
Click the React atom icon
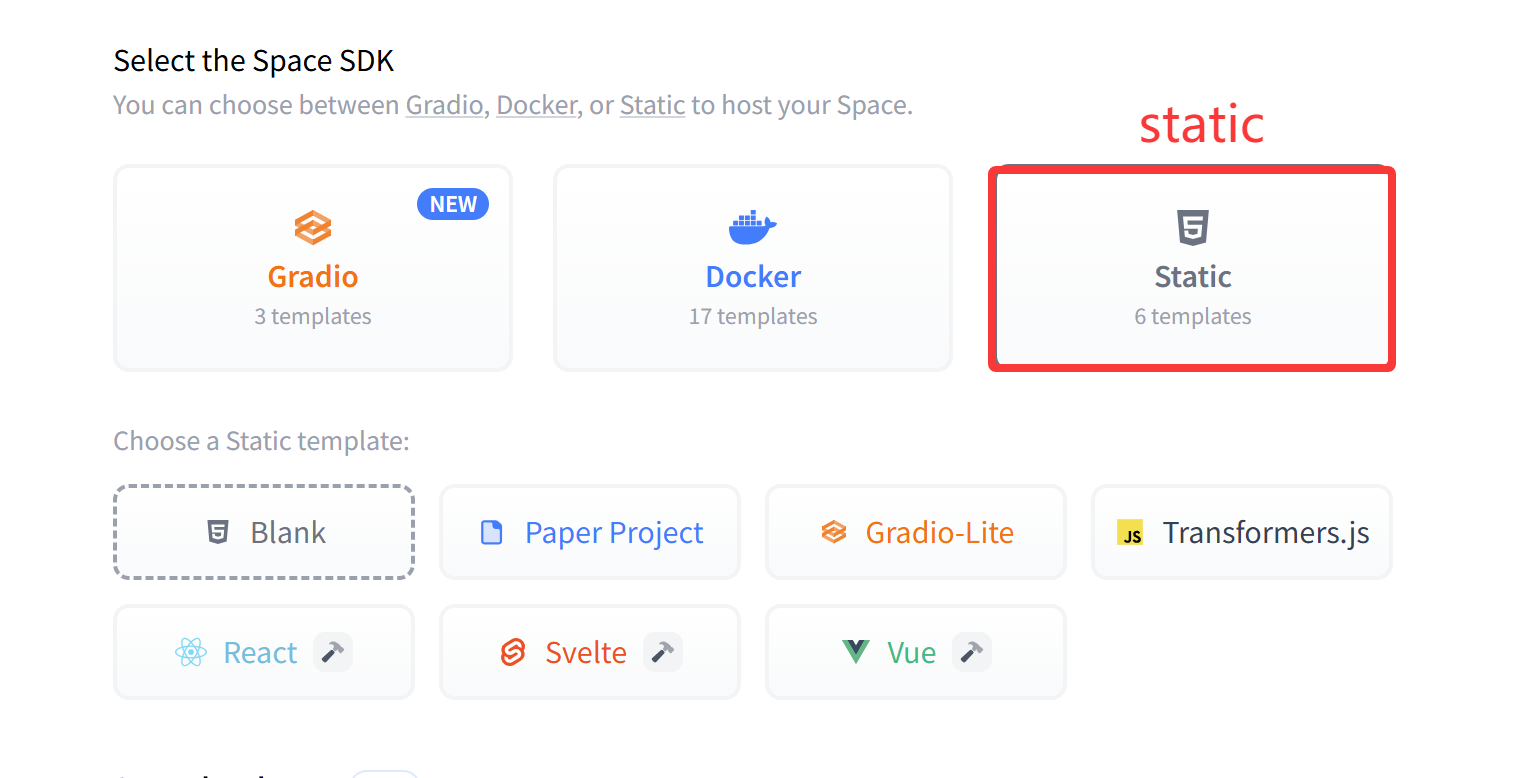click(190, 653)
